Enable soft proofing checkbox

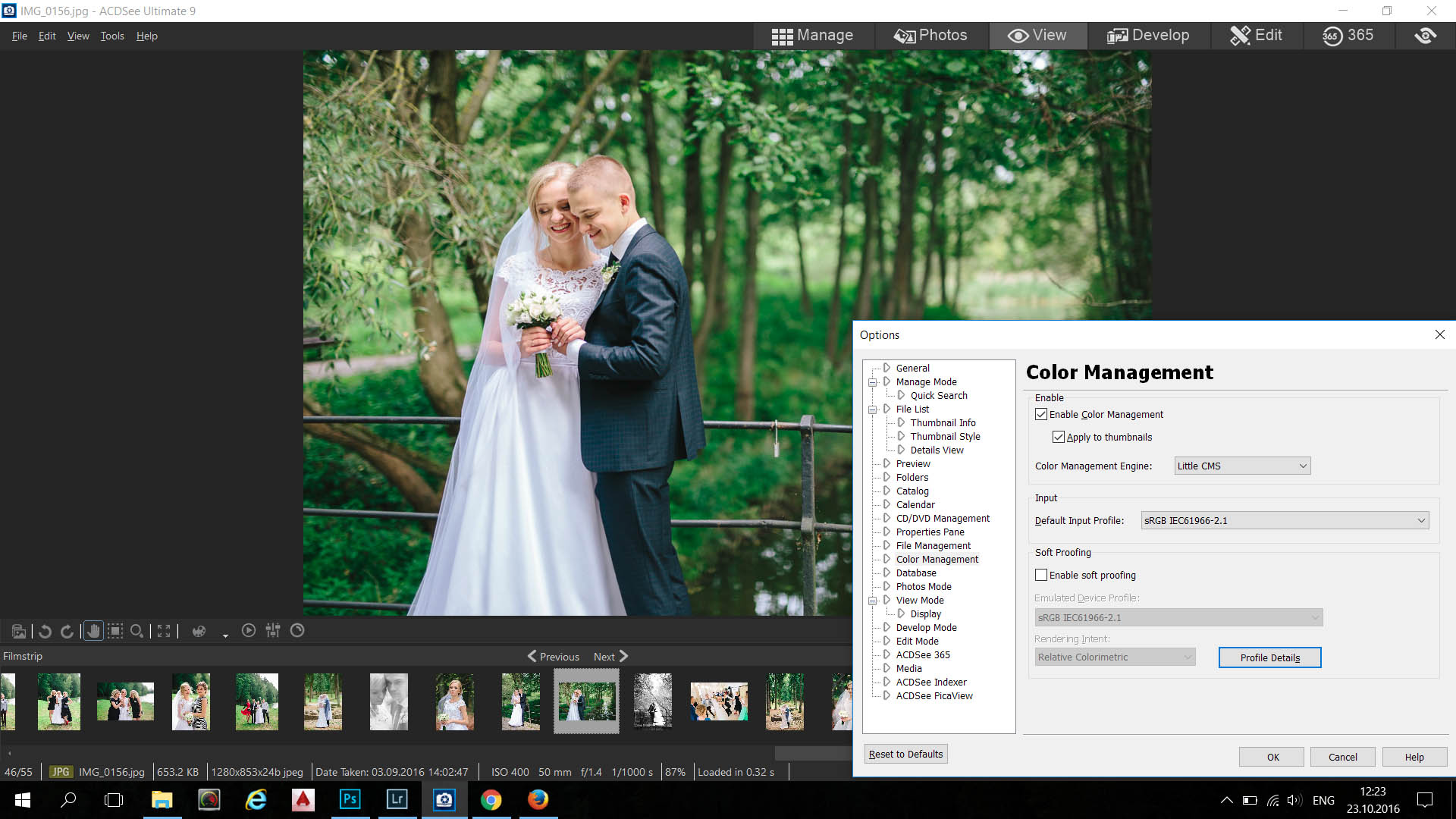click(1041, 576)
